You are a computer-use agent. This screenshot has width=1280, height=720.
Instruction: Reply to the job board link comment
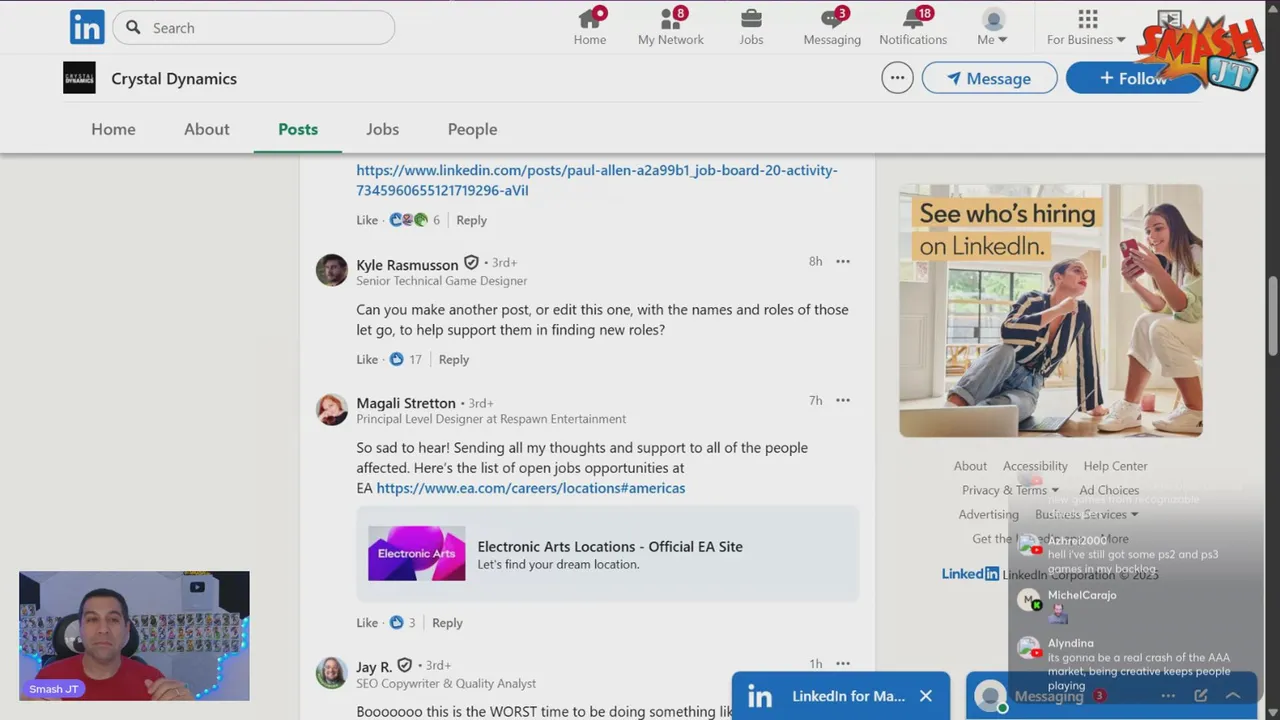[x=471, y=220]
